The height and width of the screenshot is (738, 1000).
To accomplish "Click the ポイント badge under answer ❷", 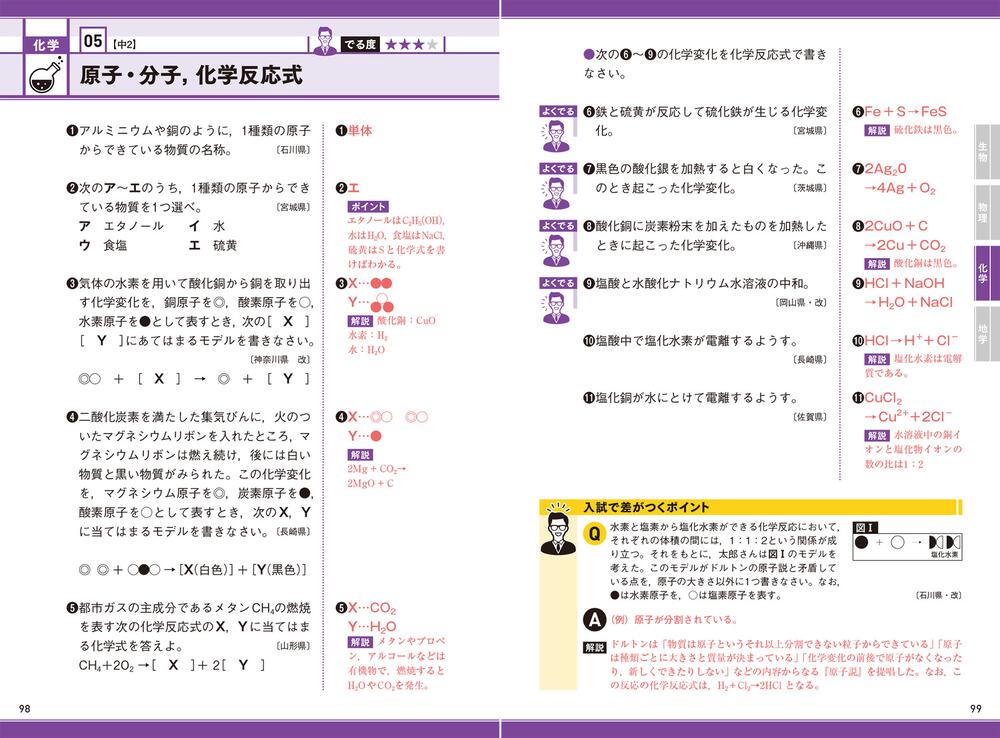I will (368, 207).
